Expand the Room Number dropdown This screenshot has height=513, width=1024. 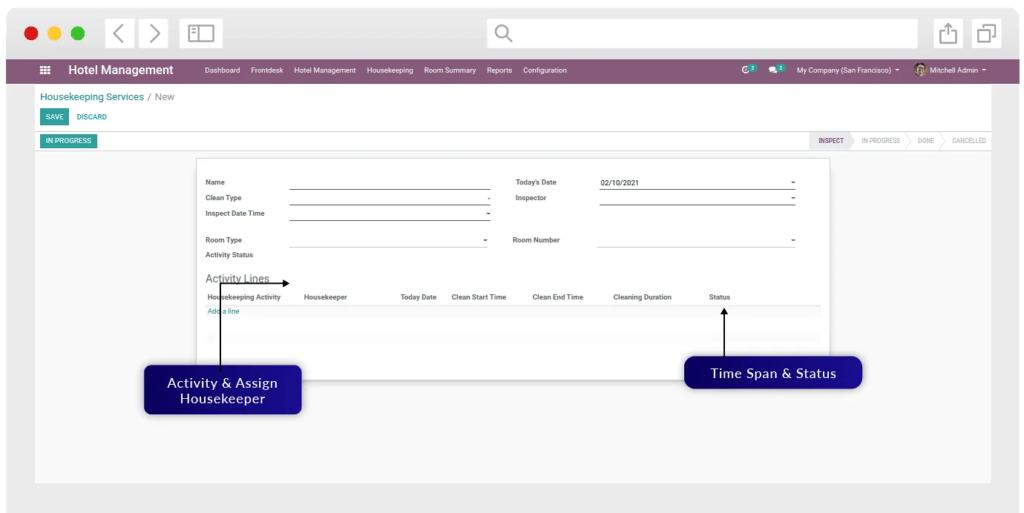tap(793, 241)
